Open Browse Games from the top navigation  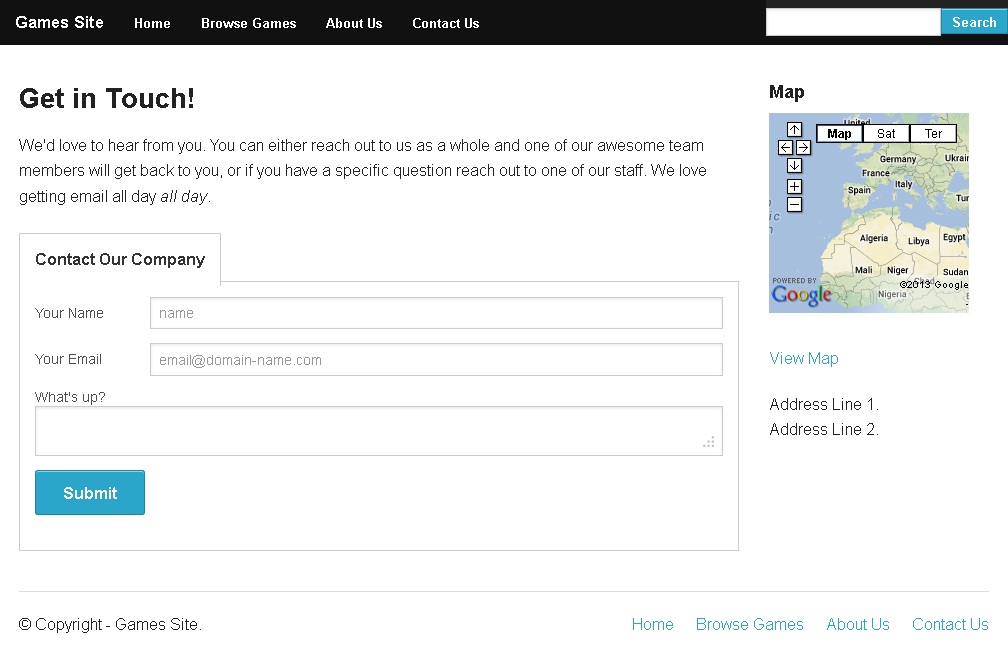[x=248, y=23]
